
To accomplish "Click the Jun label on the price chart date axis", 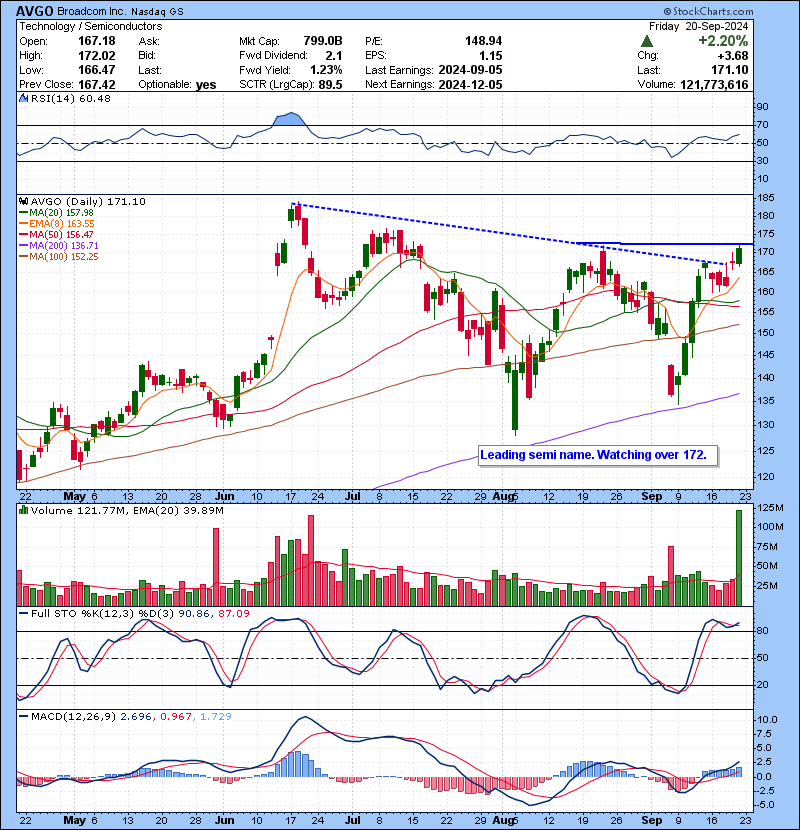I will tap(224, 497).
